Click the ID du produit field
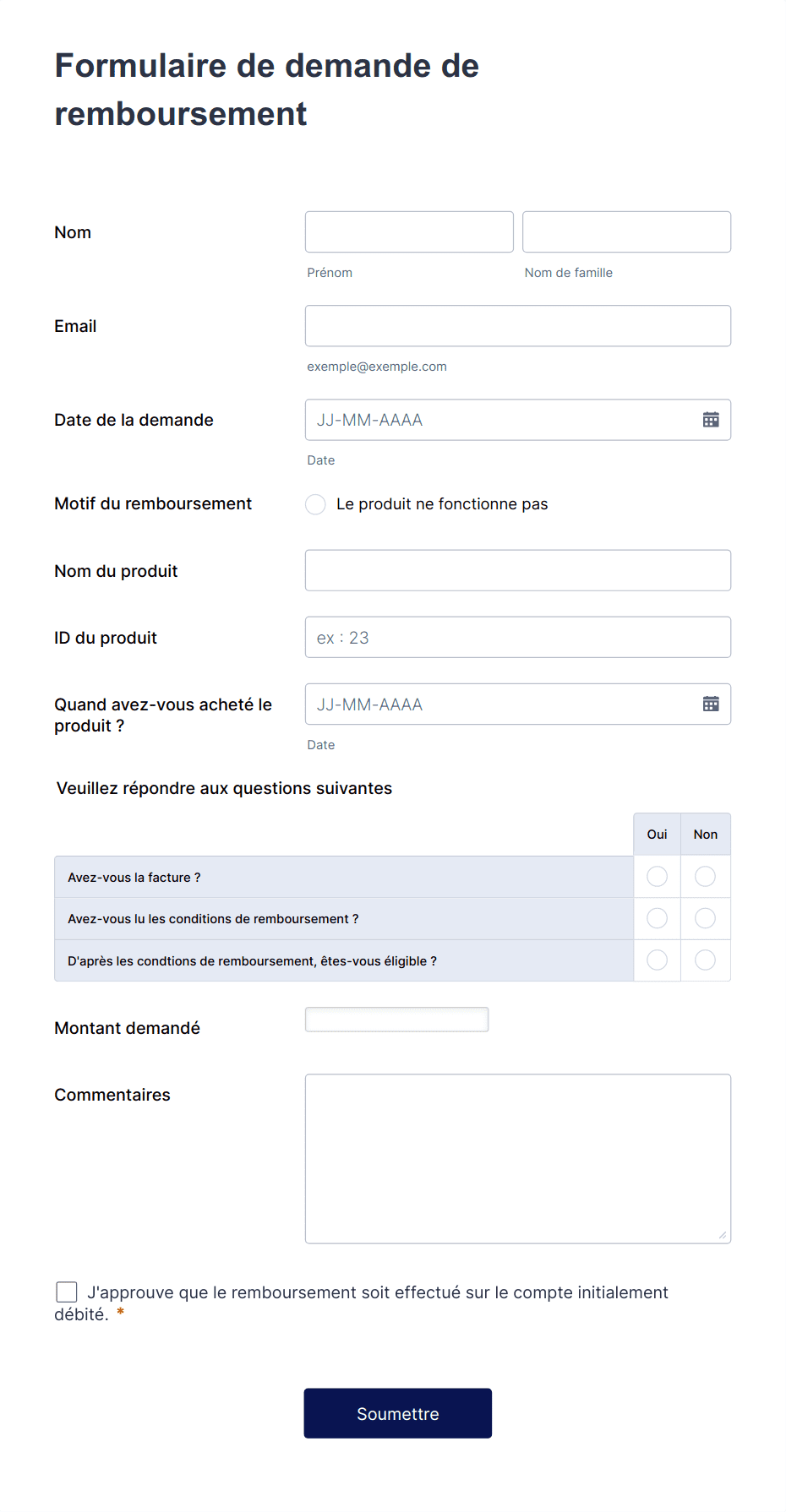Screen dimensions: 786x1512 coord(517,637)
